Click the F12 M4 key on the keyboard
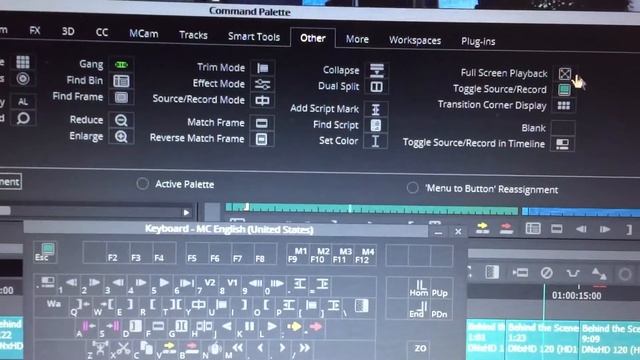This screenshot has height=360, width=640. point(364,256)
